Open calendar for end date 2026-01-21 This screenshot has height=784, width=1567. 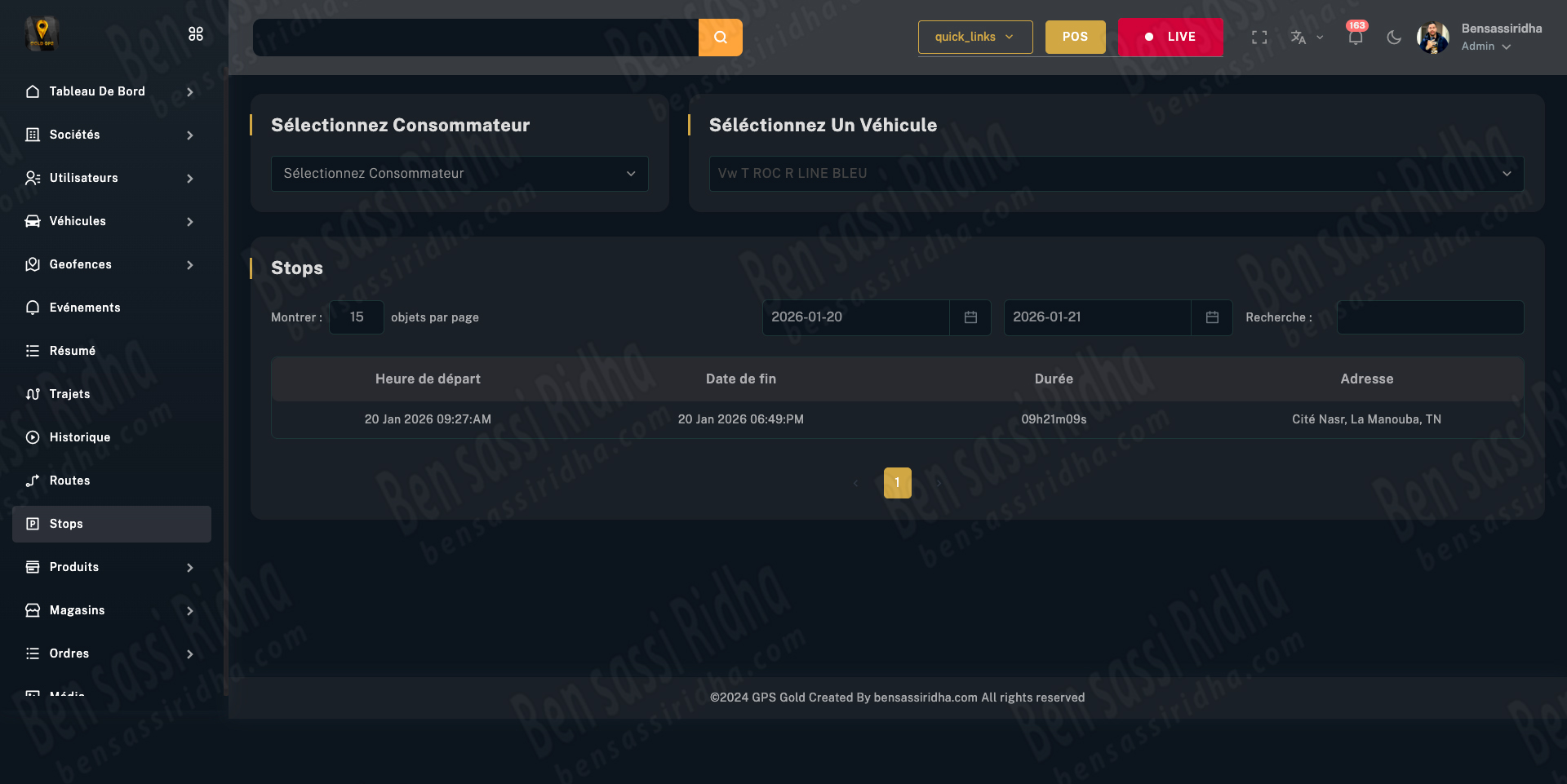click(1212, 317)
